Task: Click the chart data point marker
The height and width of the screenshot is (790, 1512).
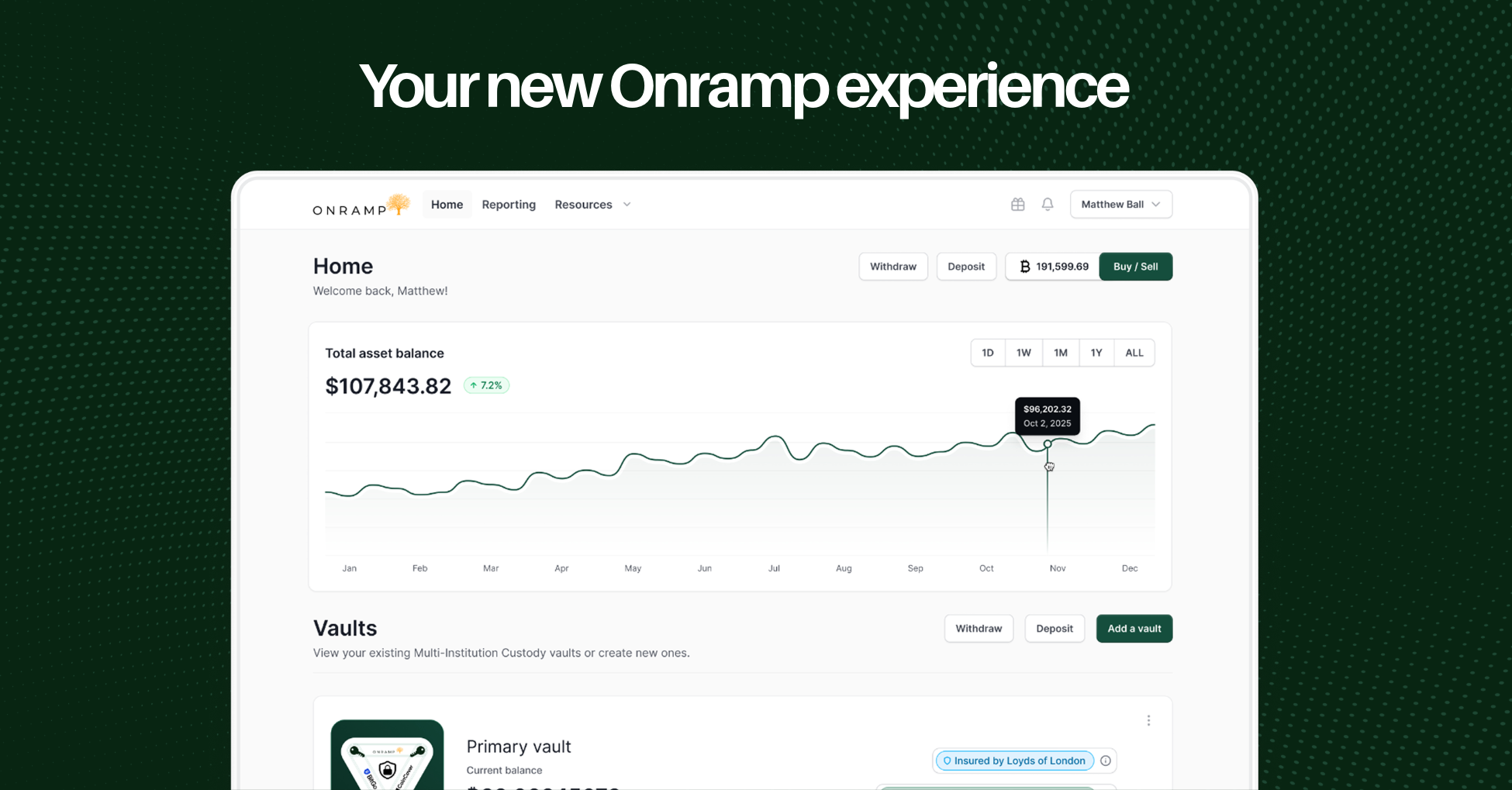Action: click(1048, 444)
